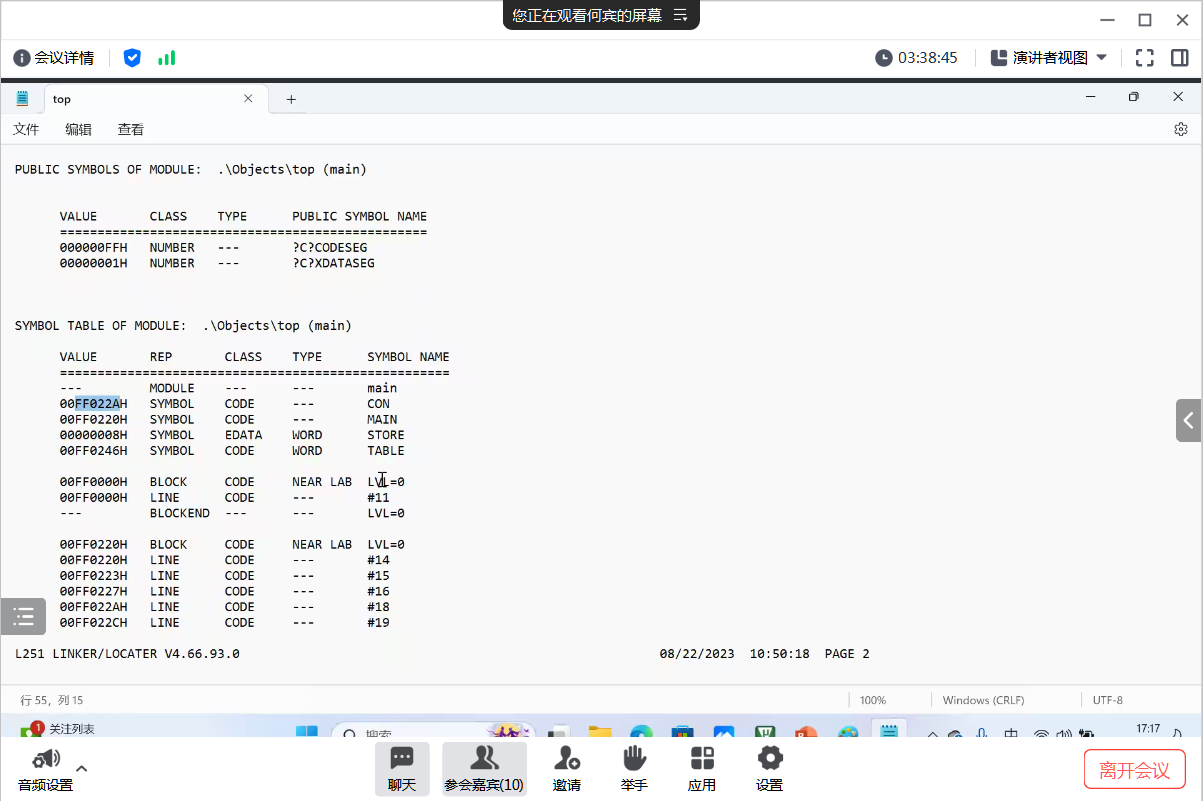
Task: Open the meeting settings button
Action: click(769, 768)
